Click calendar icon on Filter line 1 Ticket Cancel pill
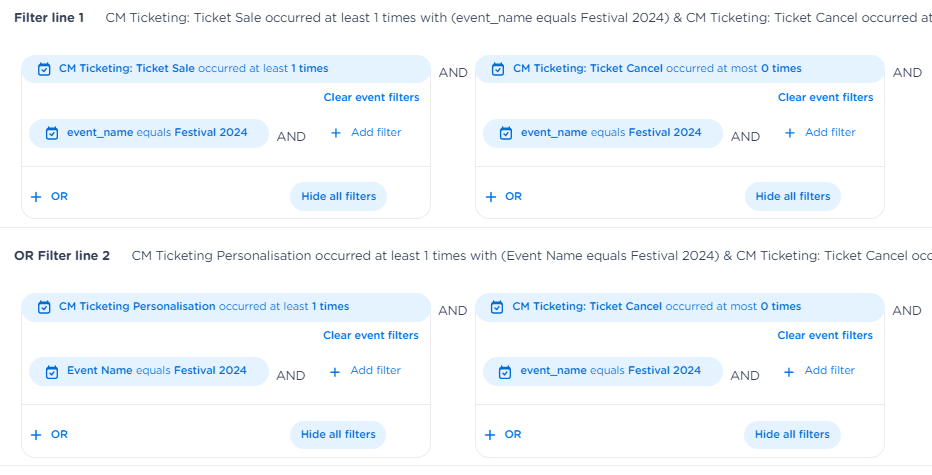This screenshot has height=475, width=932. point(498,69)
